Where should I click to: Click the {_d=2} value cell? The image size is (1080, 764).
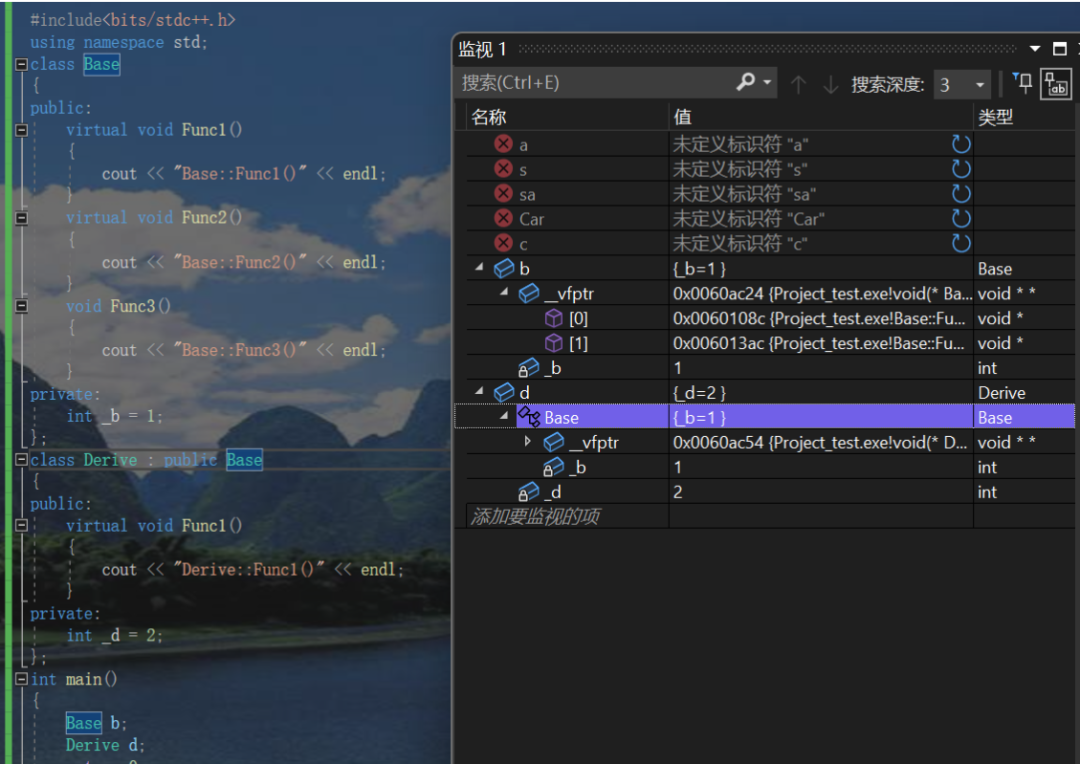click(821, 393)
